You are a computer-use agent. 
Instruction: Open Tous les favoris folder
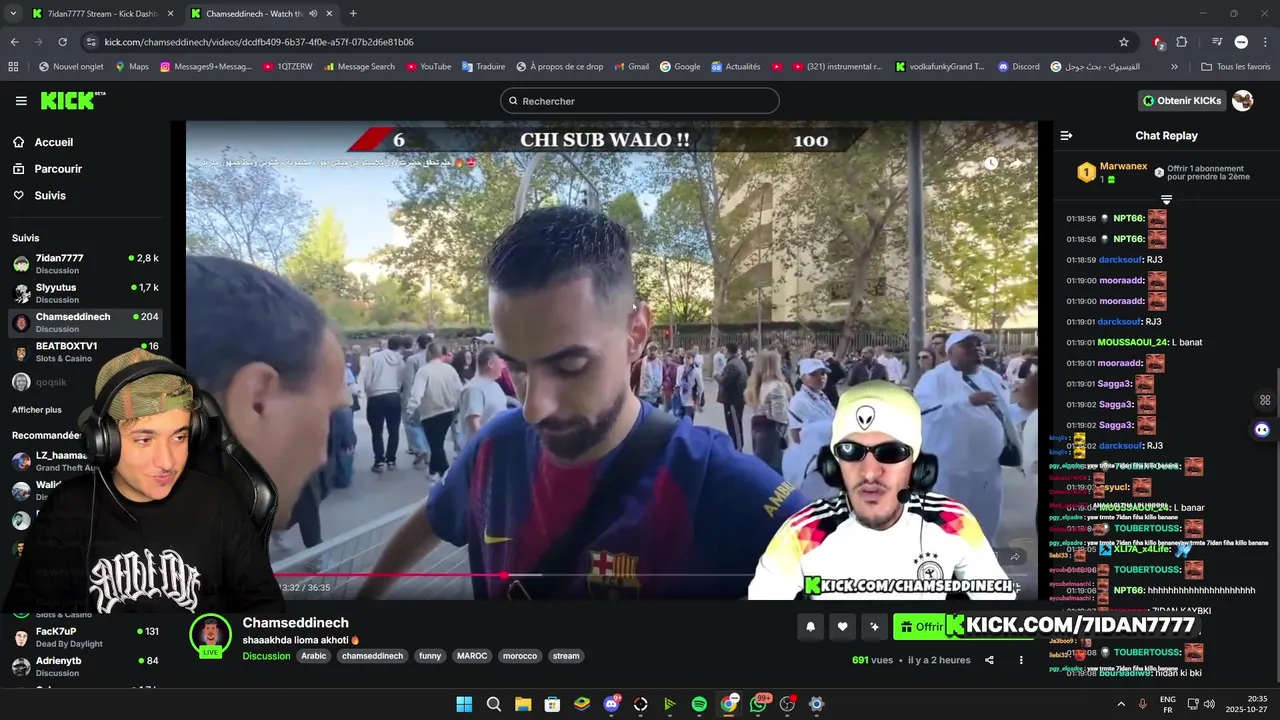click(x=1236, y=67)
